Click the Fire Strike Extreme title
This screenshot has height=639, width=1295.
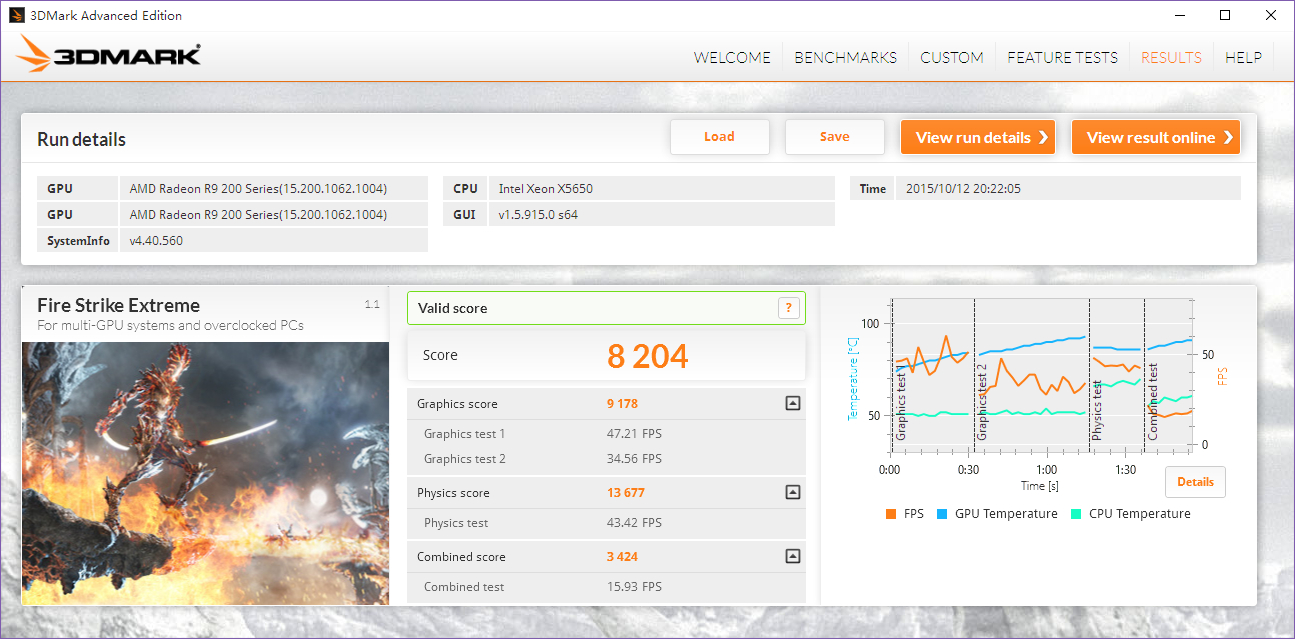pyautogui.click(x=118, y=305)
